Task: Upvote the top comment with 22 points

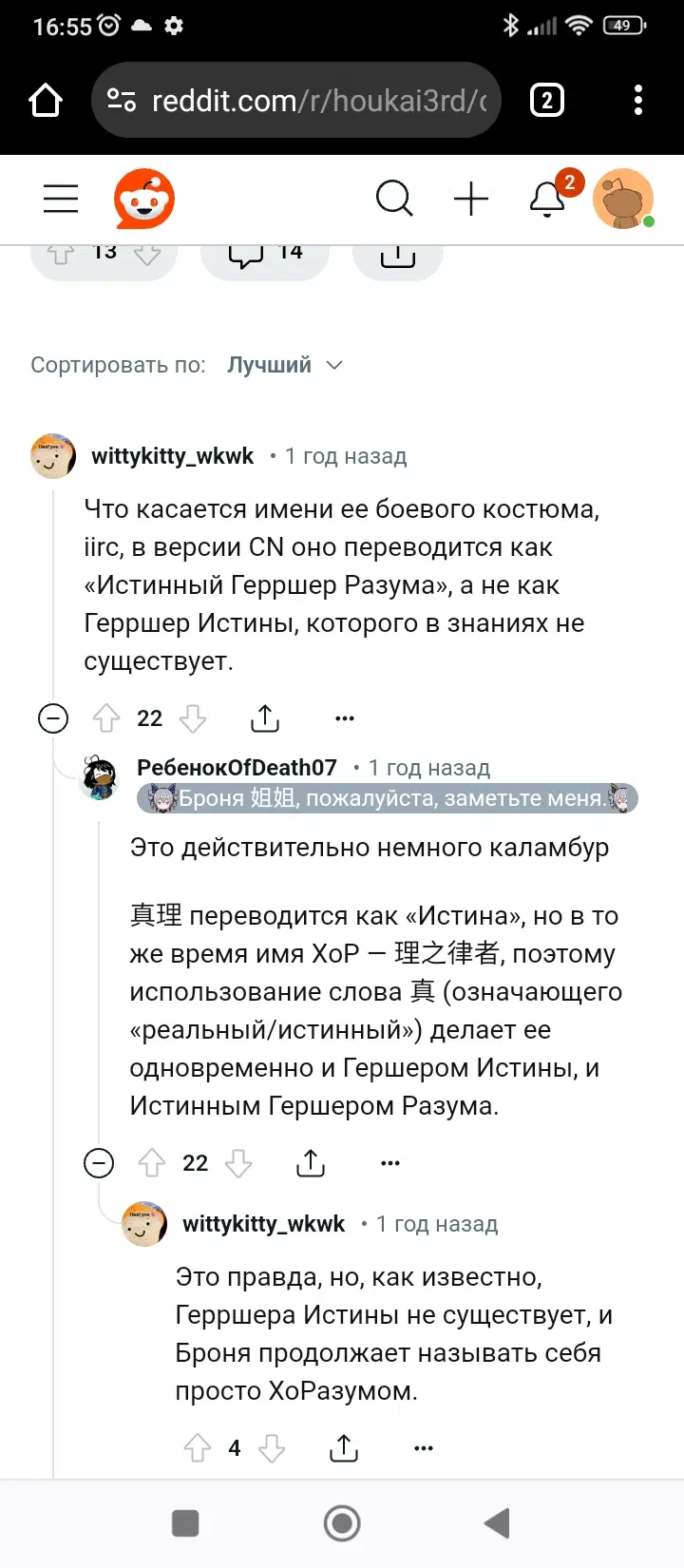Action: (106, 718)
